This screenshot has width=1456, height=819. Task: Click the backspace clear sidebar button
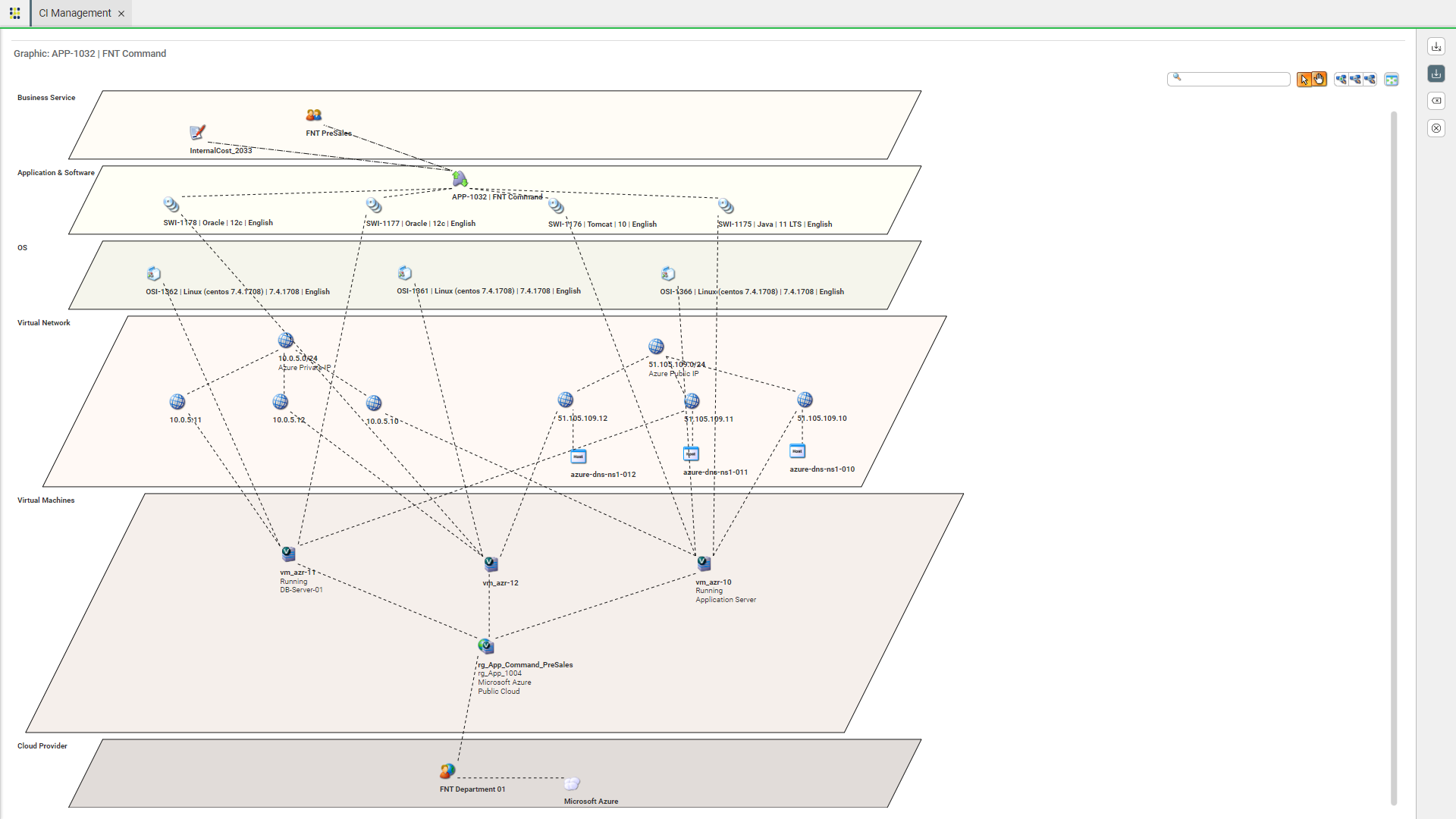[1436, 101]
